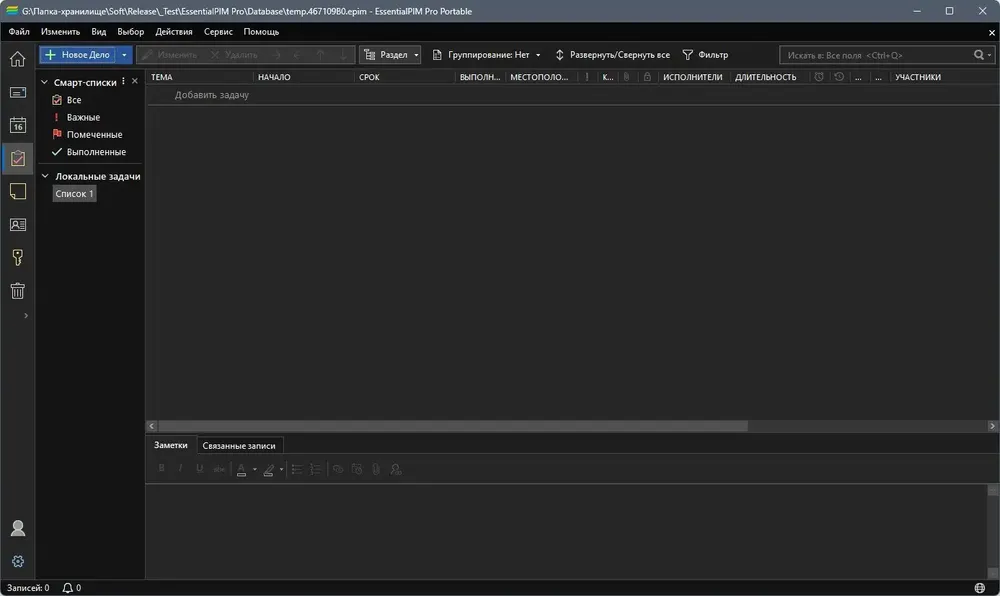Viewport: 1000px width, 596px height.
Task: Click the Фильтр button
Action: tap(705, 55)
